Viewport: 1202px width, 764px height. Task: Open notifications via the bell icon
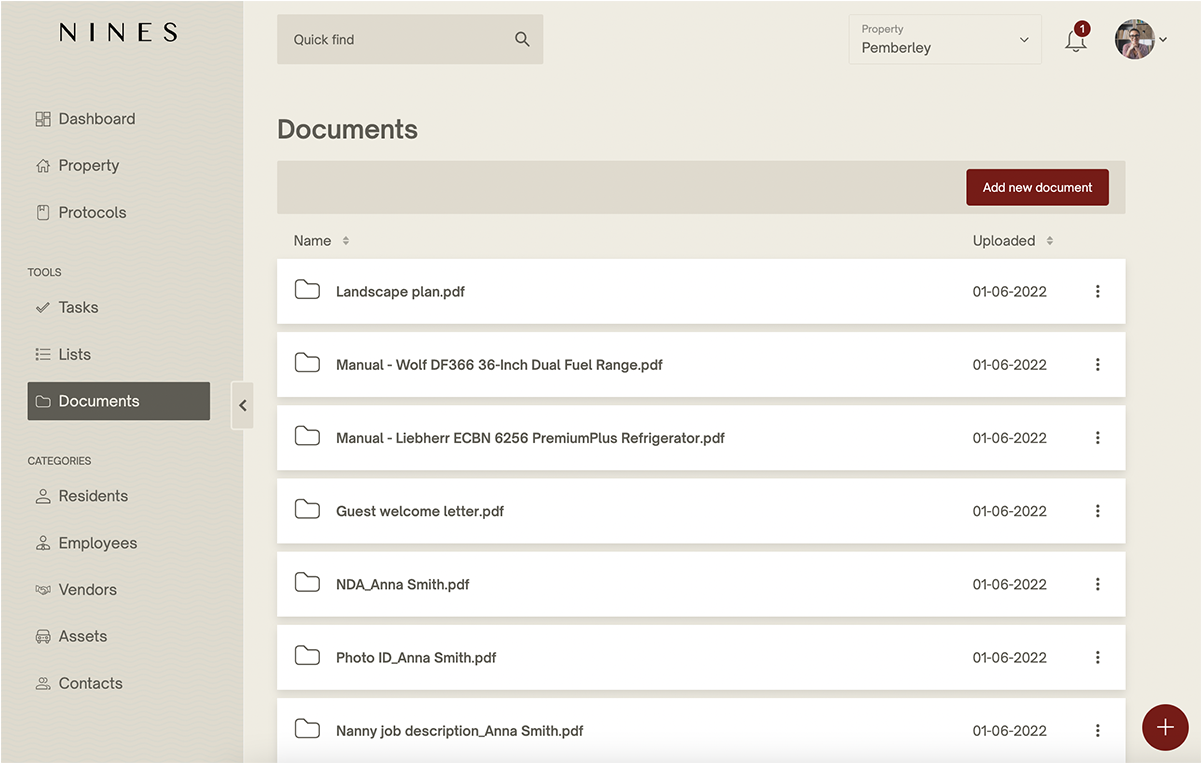tap(1075, 42)
